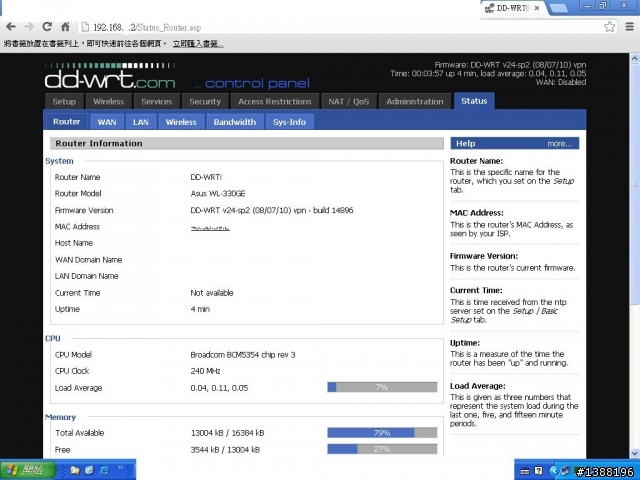Click the page icon in the address bar
The image size is (640, 480).
(x=85, y=27)
